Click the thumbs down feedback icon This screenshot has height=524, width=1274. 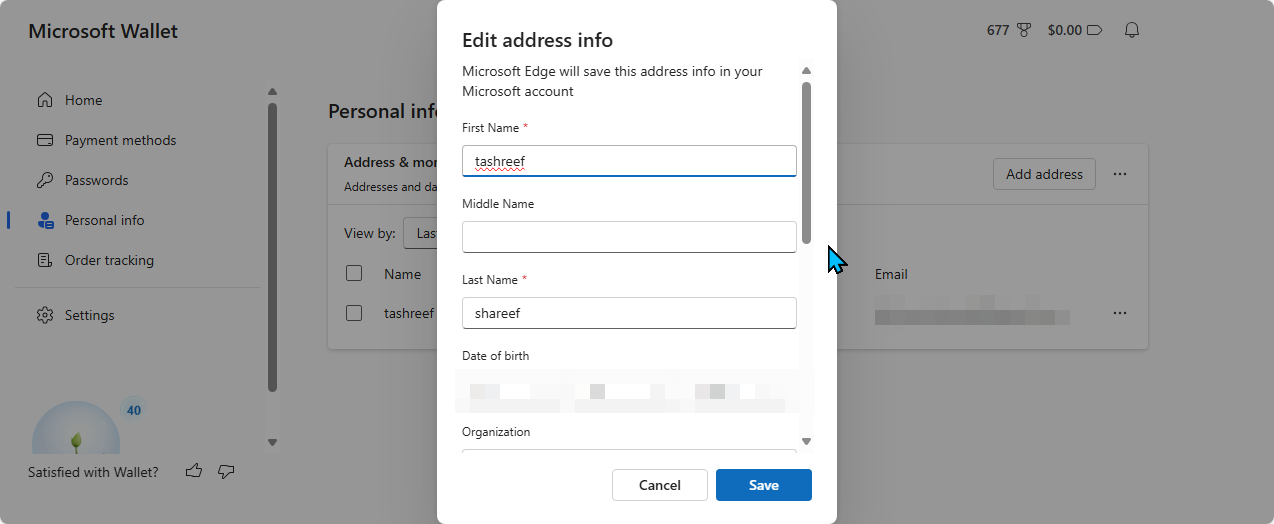point(226,471)
